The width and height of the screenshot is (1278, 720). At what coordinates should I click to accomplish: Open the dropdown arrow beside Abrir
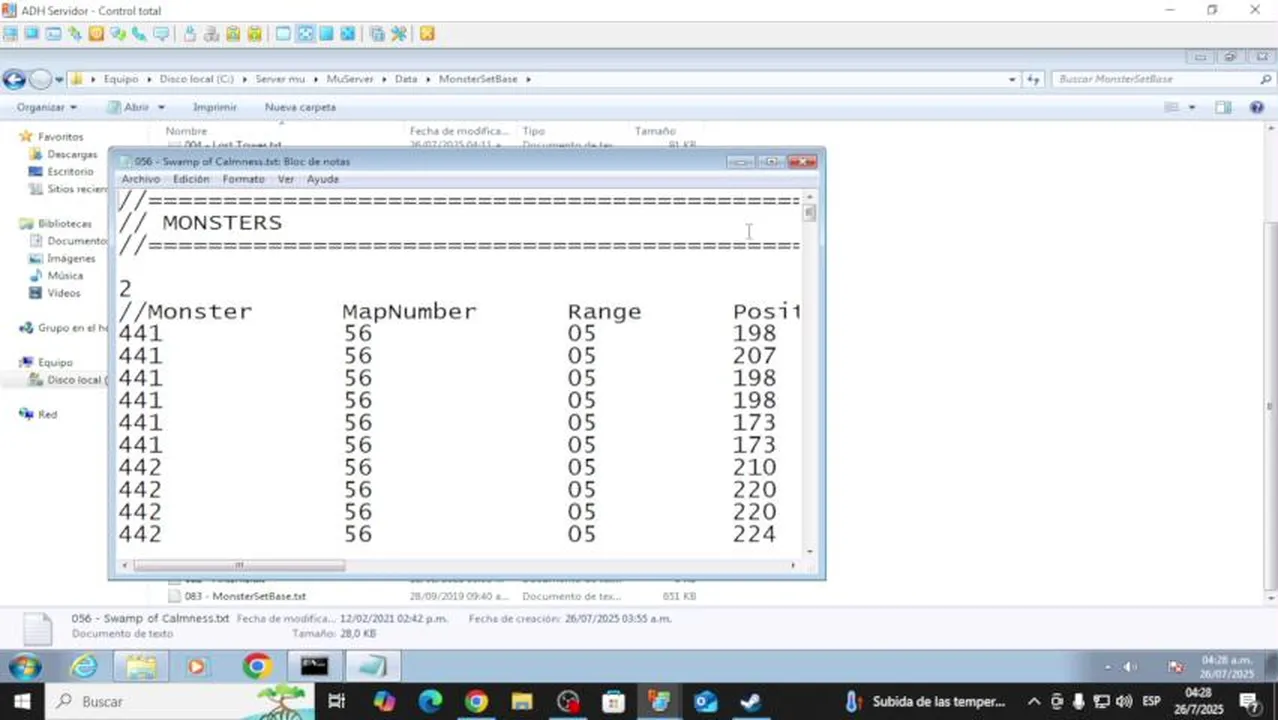161,107
